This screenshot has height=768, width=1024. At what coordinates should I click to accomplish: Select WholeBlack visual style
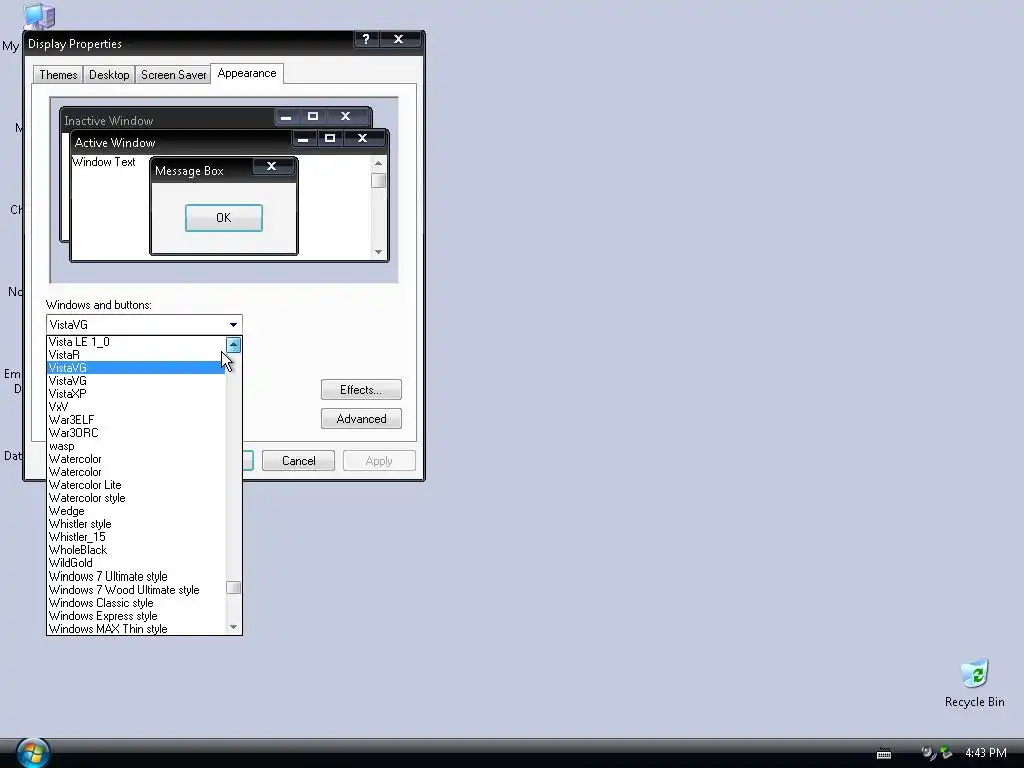[x=136, y=551]
